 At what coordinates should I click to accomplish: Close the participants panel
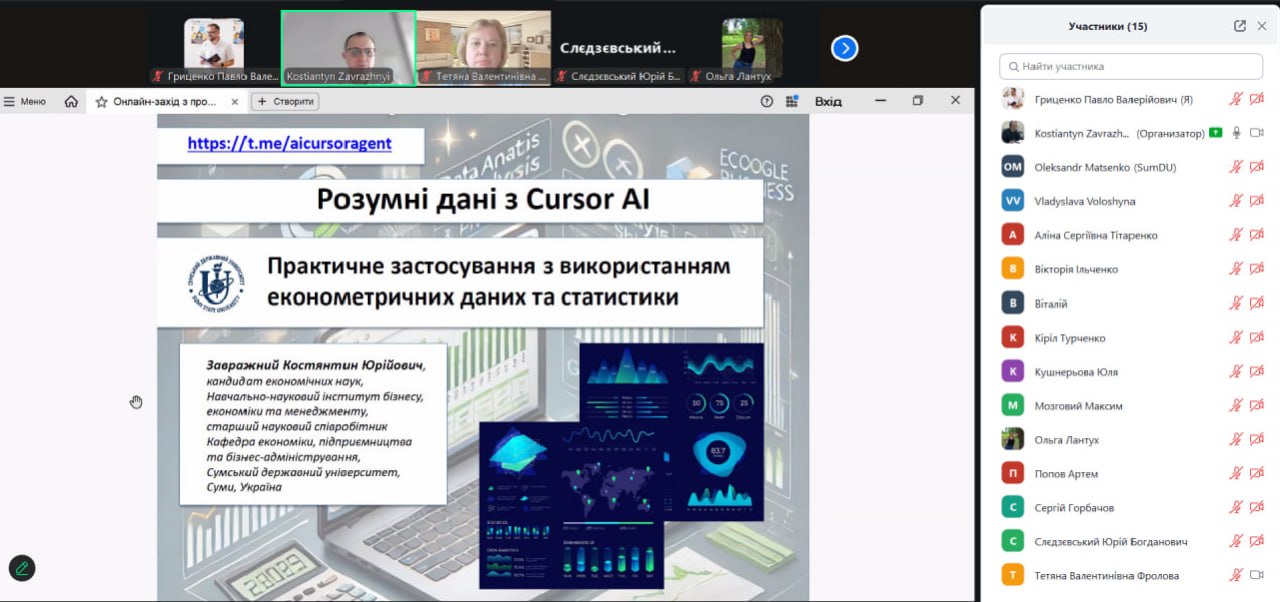[1262, 26]
